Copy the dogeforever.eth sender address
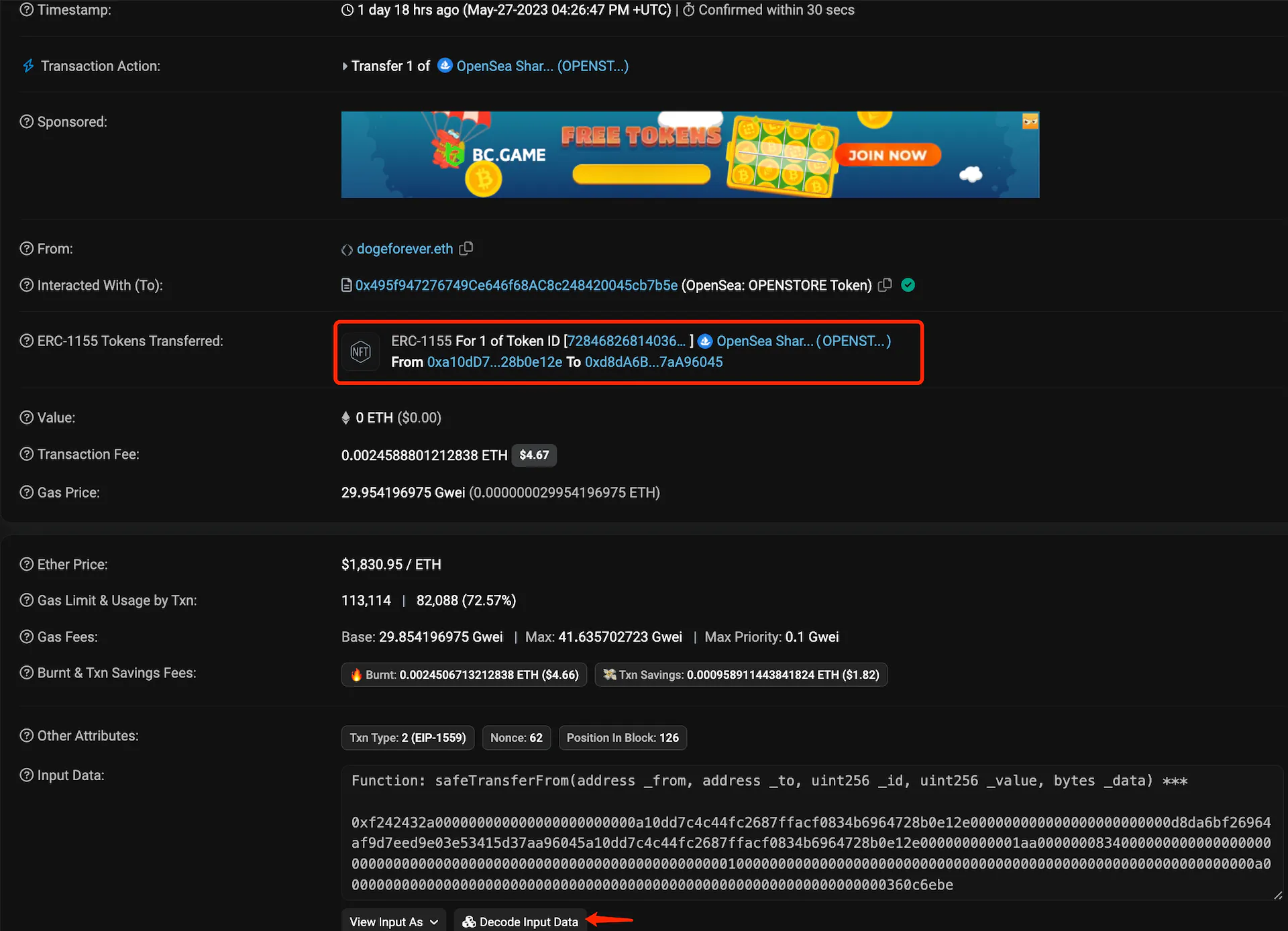 pyautogui.click(x=466, y=248)
